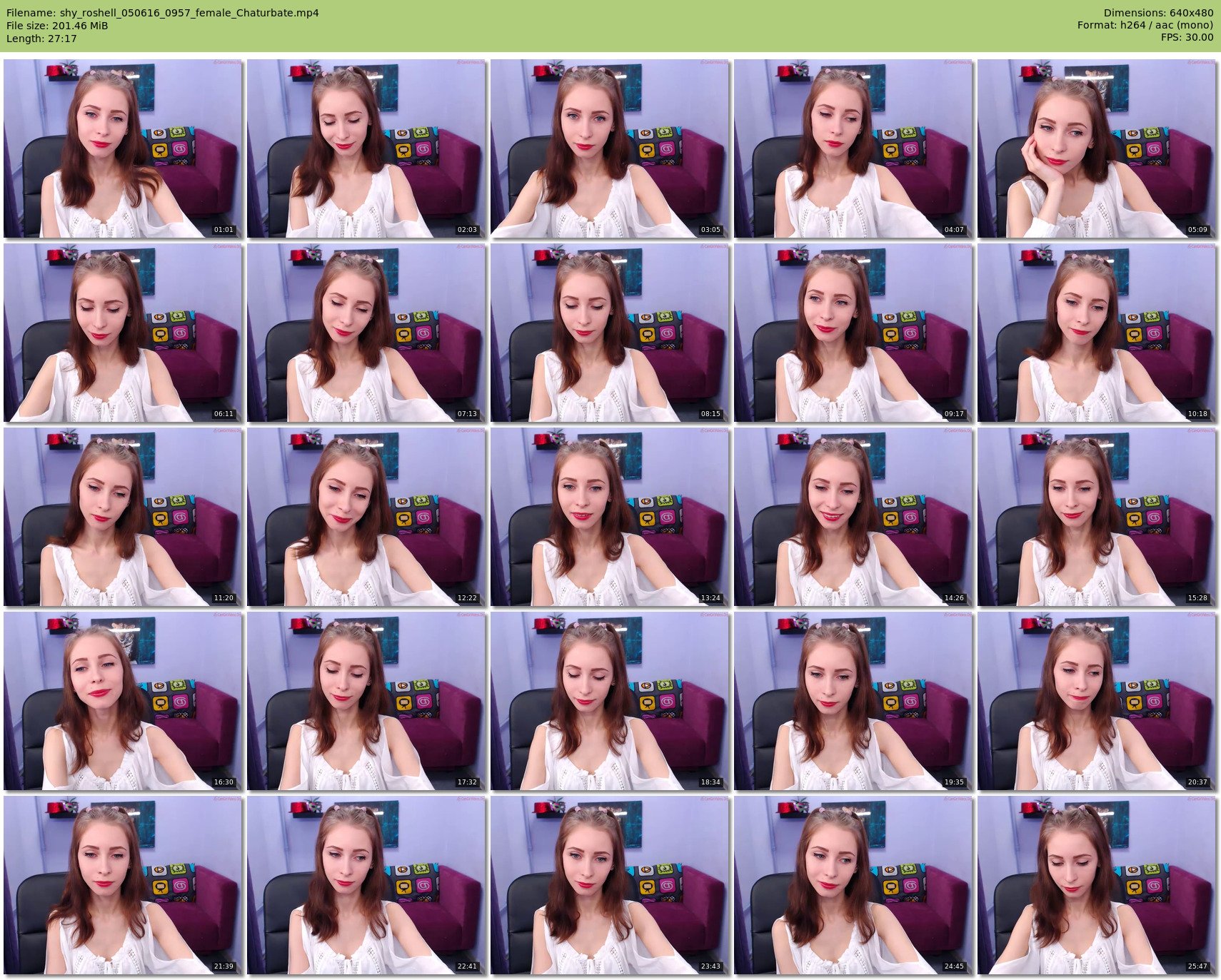The height and width of the screenshot is (980, 1221).
Task: Open the 23:43 preview frame
Action: pos(610,885)
